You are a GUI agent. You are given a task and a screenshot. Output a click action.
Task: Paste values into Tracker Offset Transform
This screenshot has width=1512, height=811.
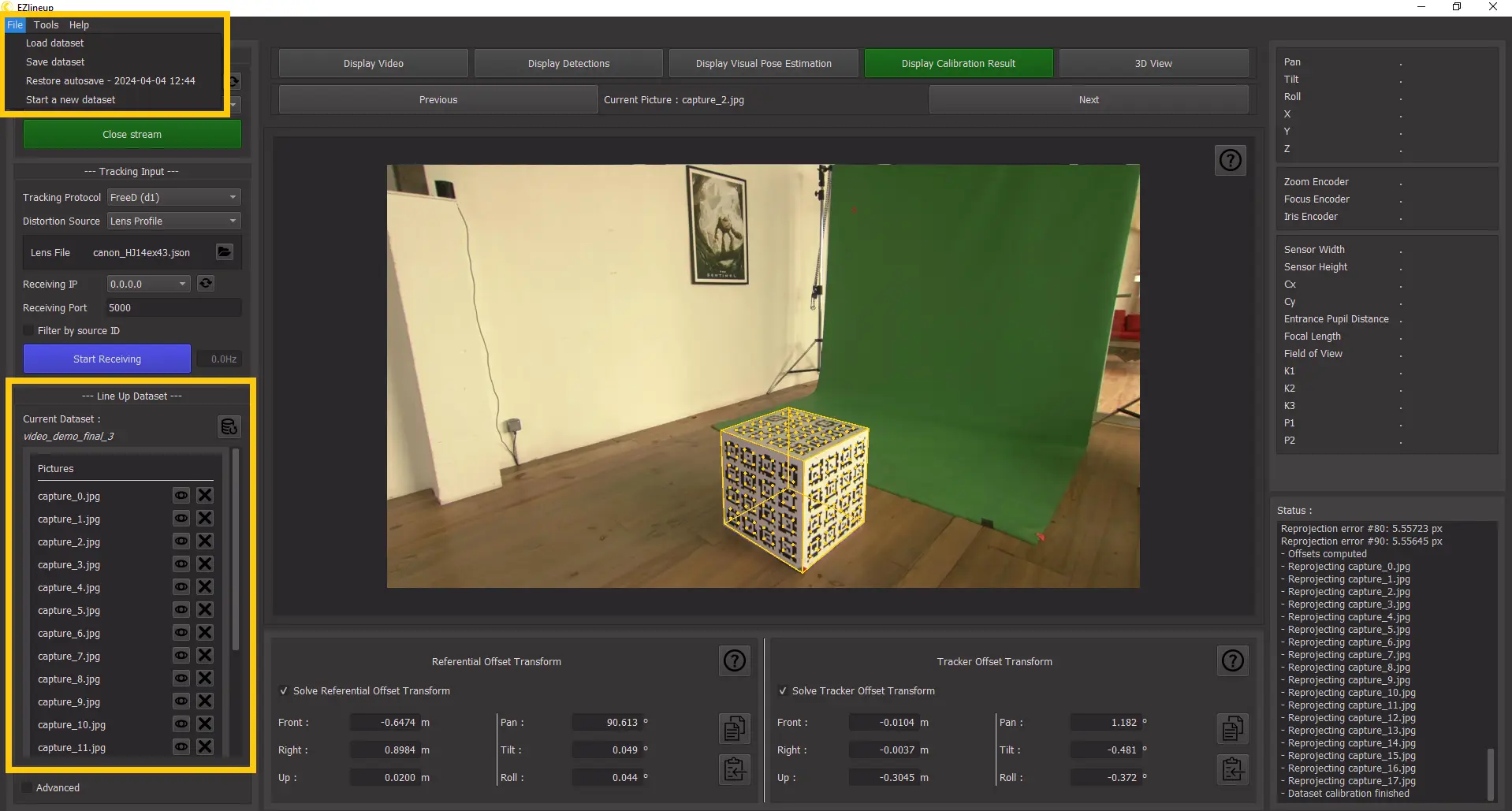[1233, 769]
